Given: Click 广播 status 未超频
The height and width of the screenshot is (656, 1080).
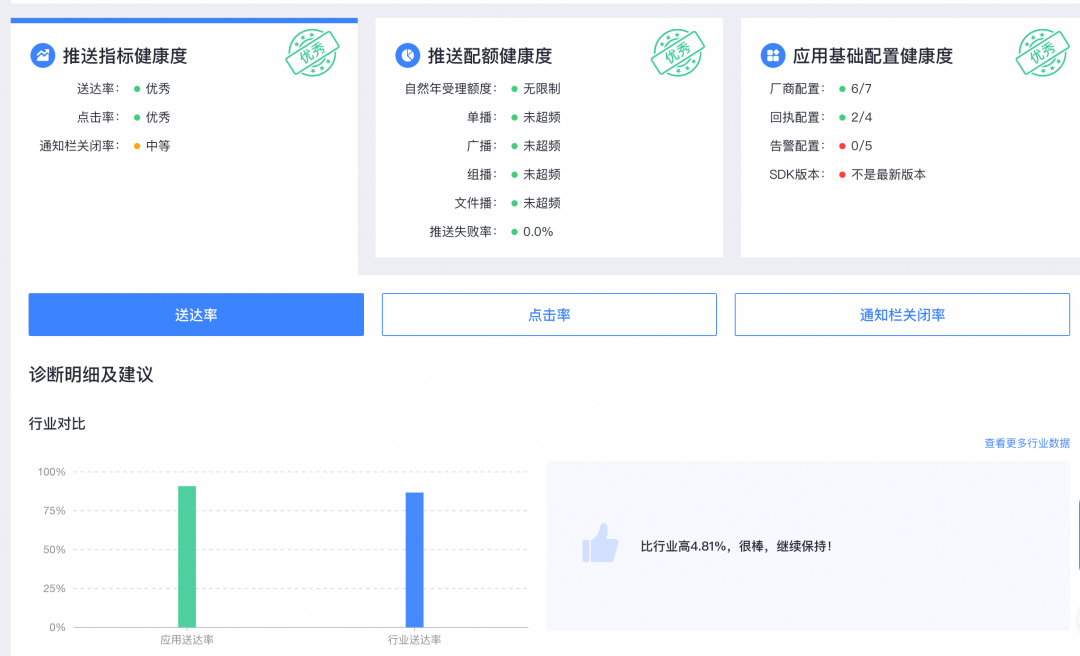Looking at the screenshot, I should coord(541,146).
